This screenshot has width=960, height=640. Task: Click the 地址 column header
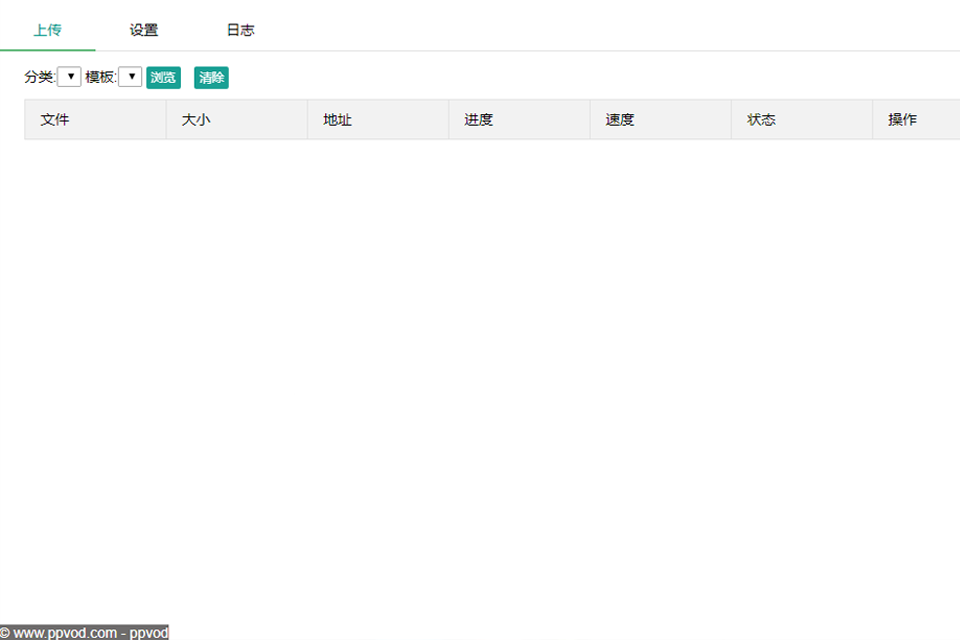click(x=378, y=119)
